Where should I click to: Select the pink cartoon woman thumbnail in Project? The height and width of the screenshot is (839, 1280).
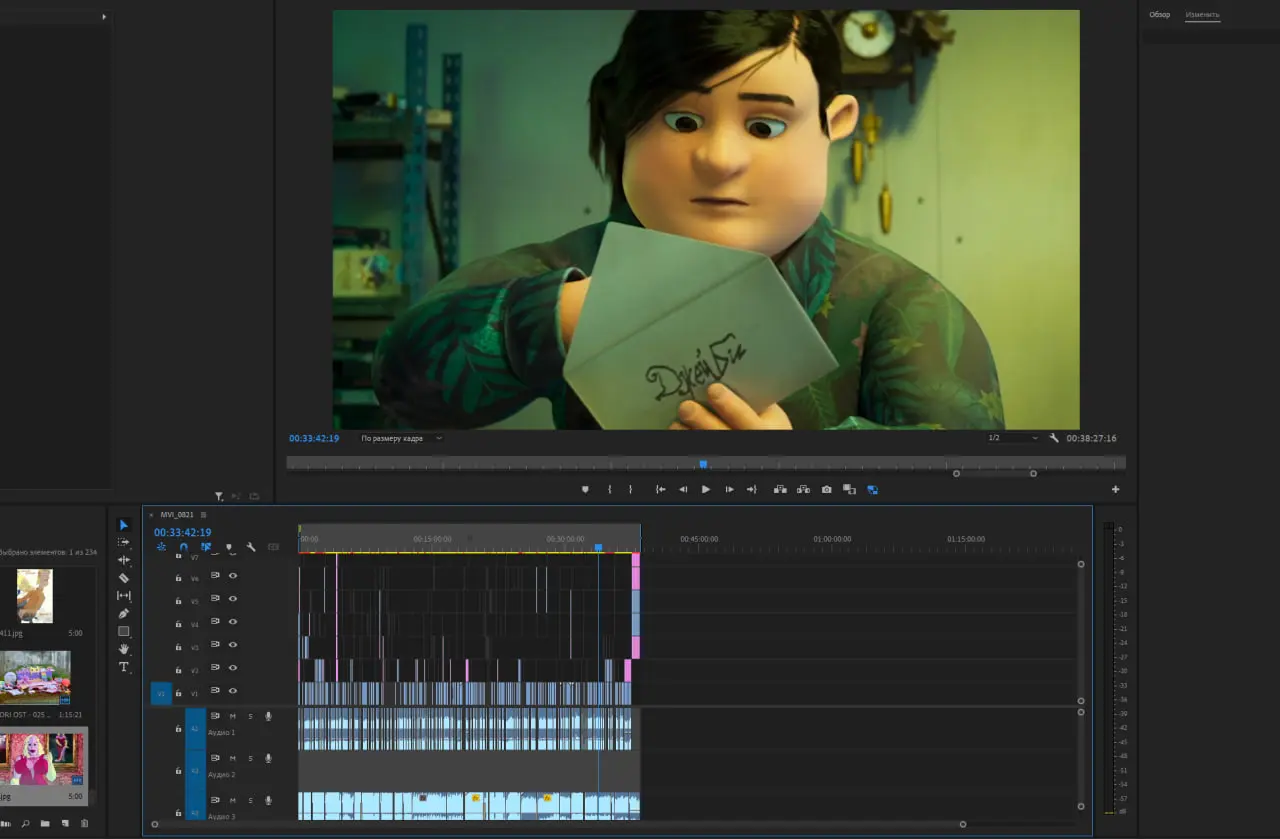(41, 760)
